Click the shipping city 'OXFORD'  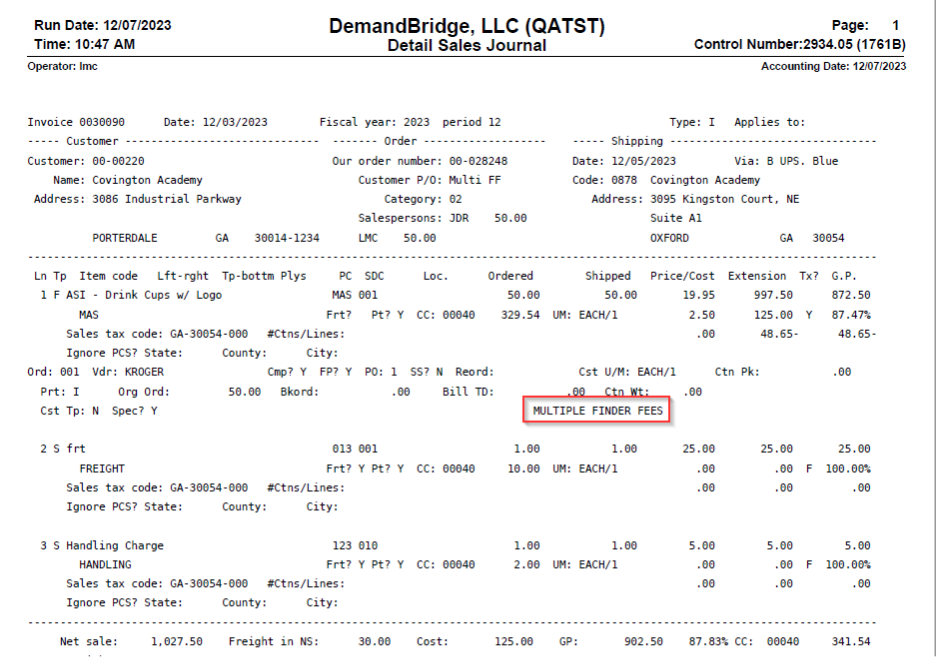pyautogui.click(x=669, y=238)
